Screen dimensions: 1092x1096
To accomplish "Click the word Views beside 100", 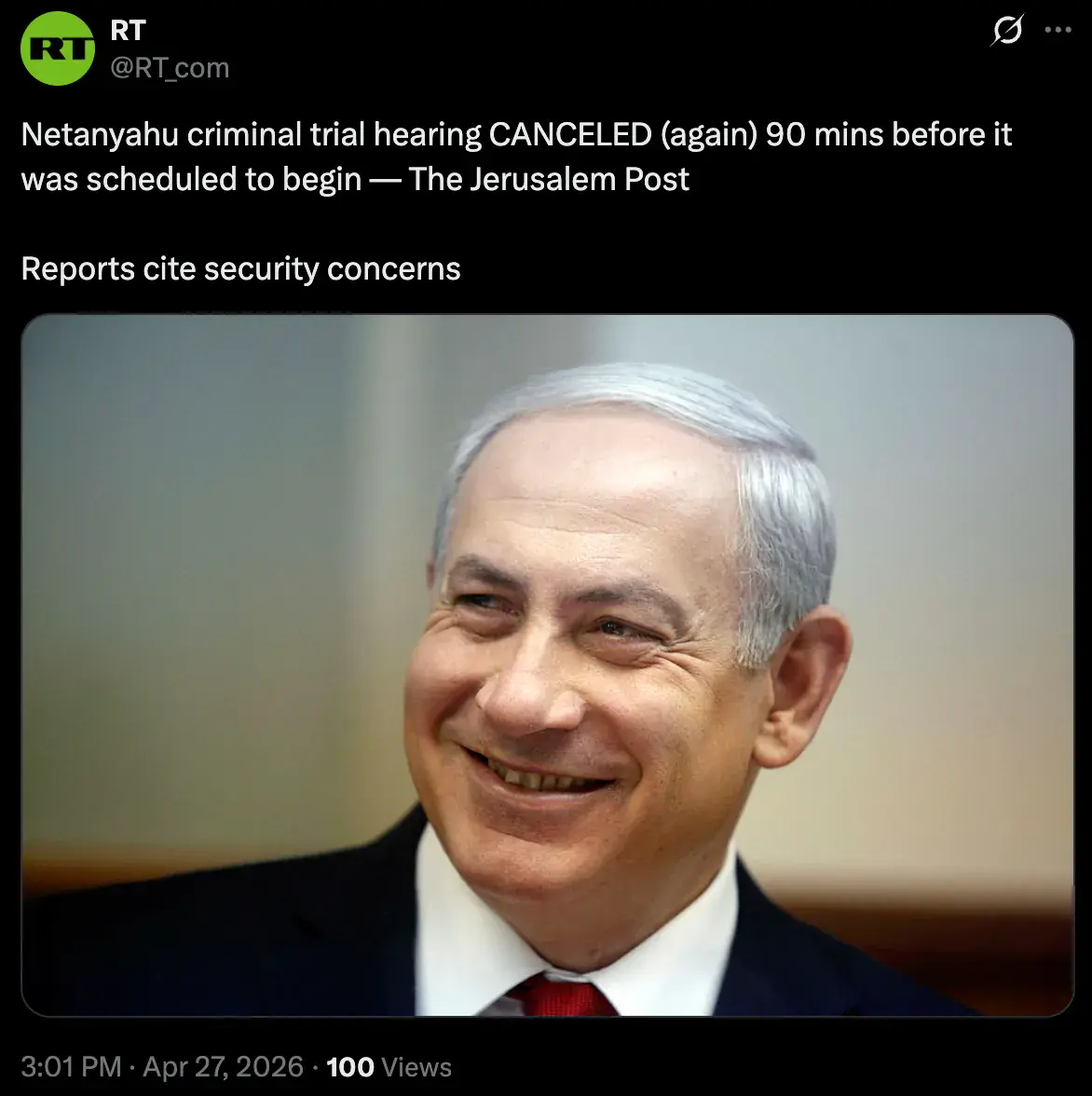I will (416, 1066).
